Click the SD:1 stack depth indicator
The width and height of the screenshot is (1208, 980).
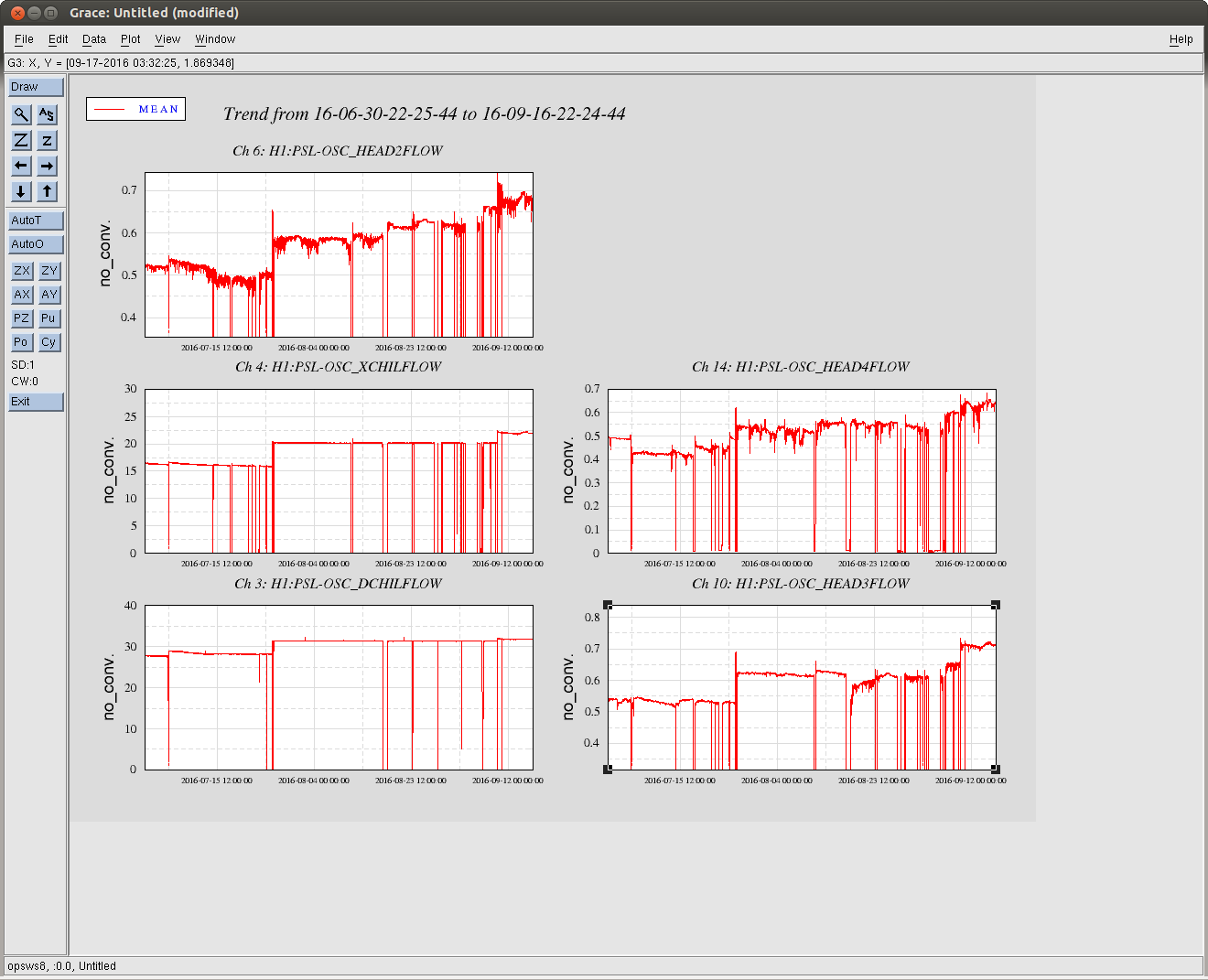(23, 365)
